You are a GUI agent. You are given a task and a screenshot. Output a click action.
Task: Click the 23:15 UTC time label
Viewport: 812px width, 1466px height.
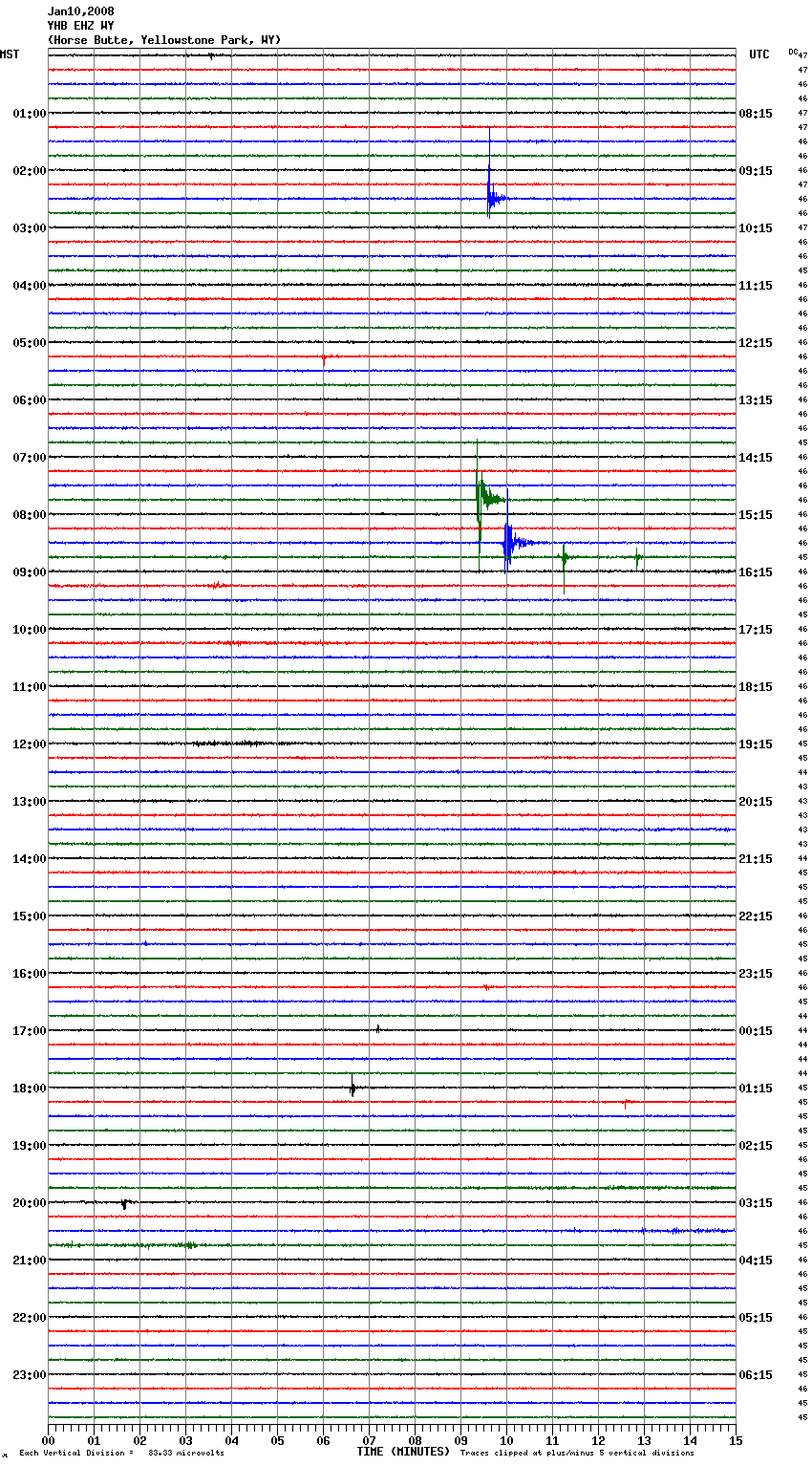756,974
